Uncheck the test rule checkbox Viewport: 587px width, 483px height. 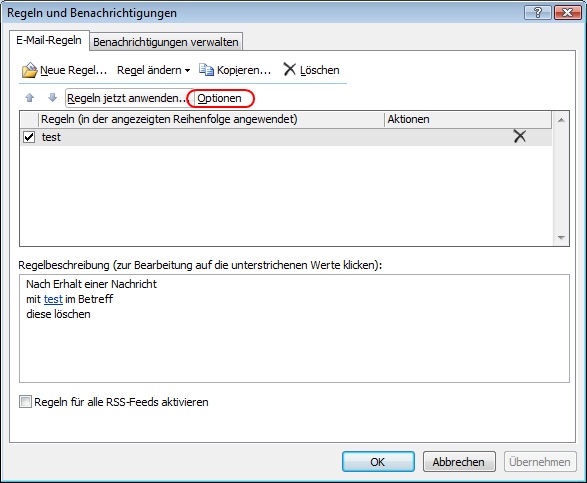pos(29,137)
